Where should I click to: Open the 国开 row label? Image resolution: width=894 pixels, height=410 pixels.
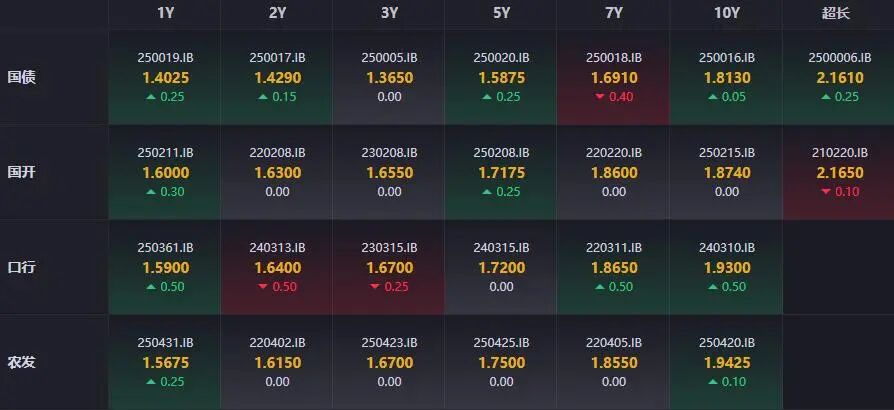click(22, 172)
